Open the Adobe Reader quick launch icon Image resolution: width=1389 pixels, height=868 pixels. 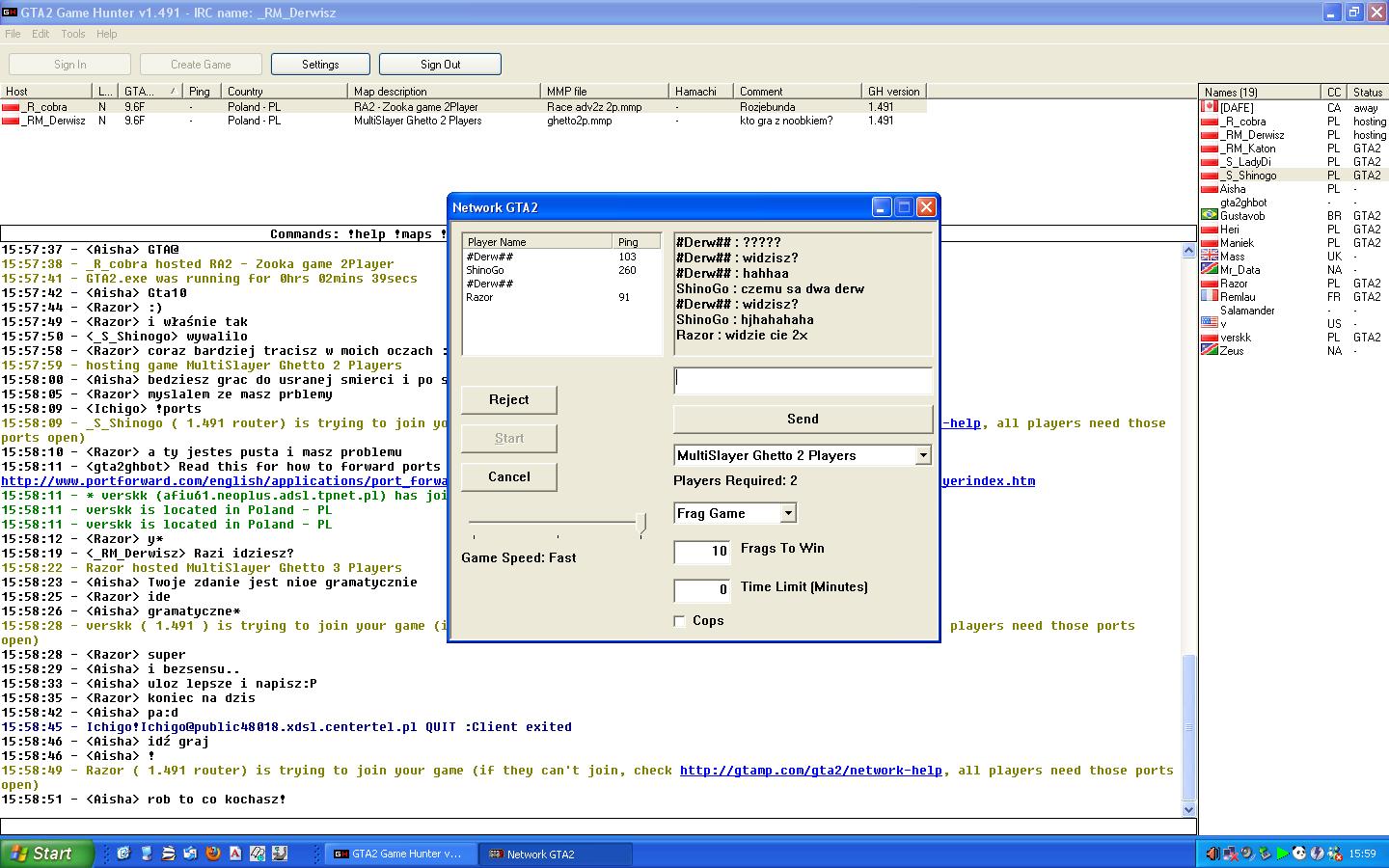click(235, 854)
